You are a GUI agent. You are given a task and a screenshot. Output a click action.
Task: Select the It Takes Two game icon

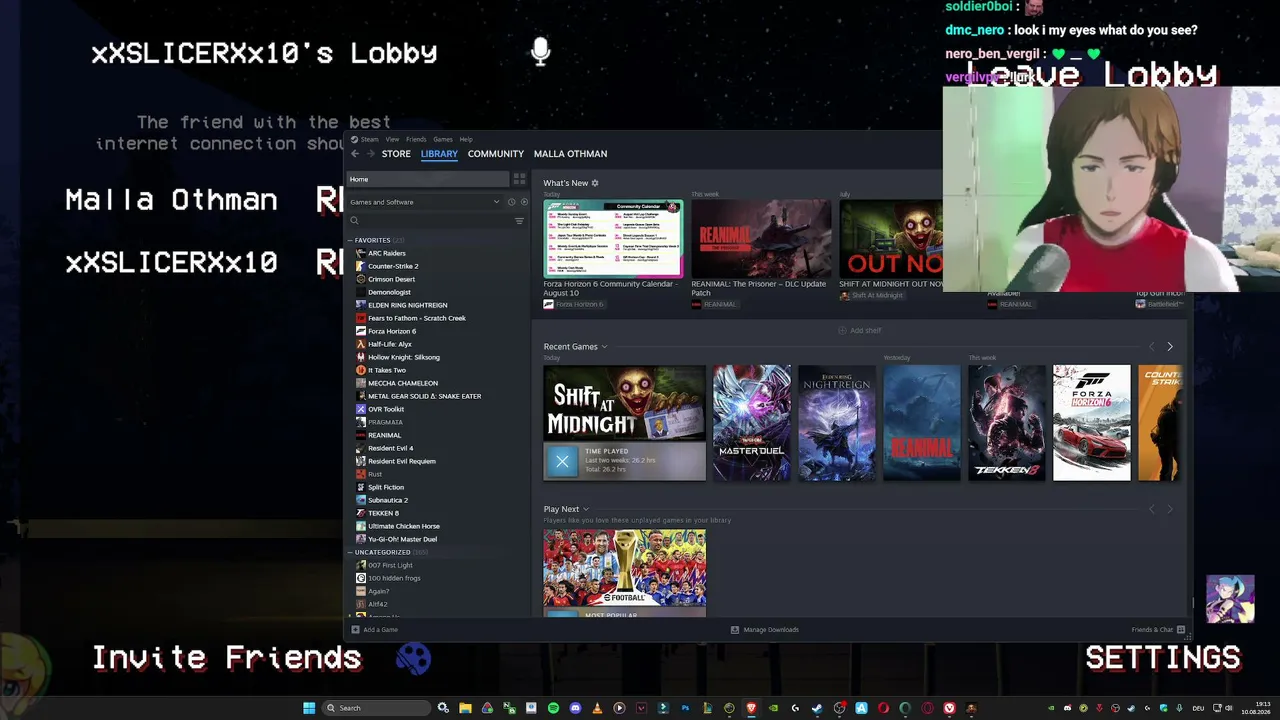point(361,370)
